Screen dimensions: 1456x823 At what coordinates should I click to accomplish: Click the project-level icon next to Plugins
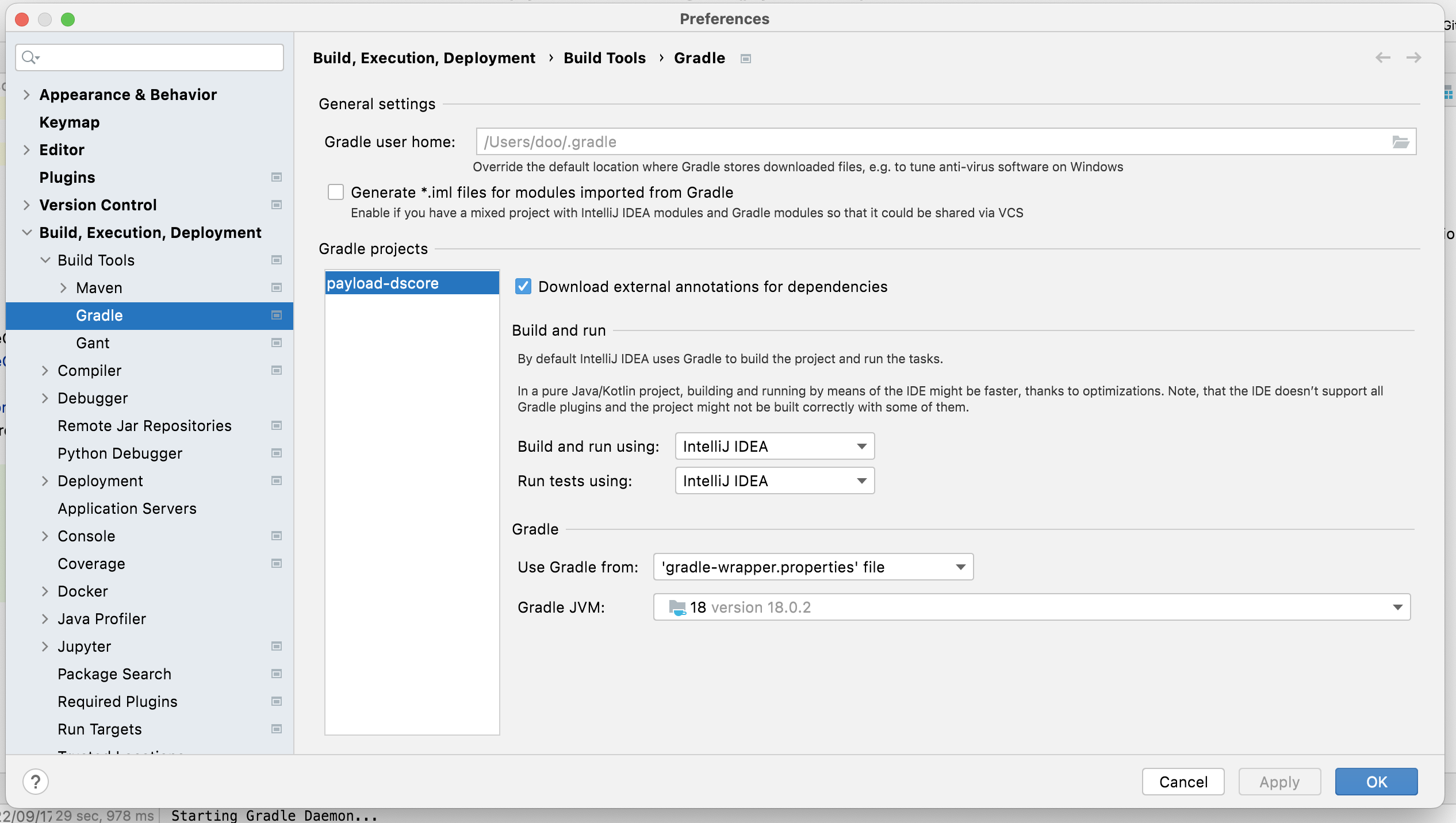[277, 177]
